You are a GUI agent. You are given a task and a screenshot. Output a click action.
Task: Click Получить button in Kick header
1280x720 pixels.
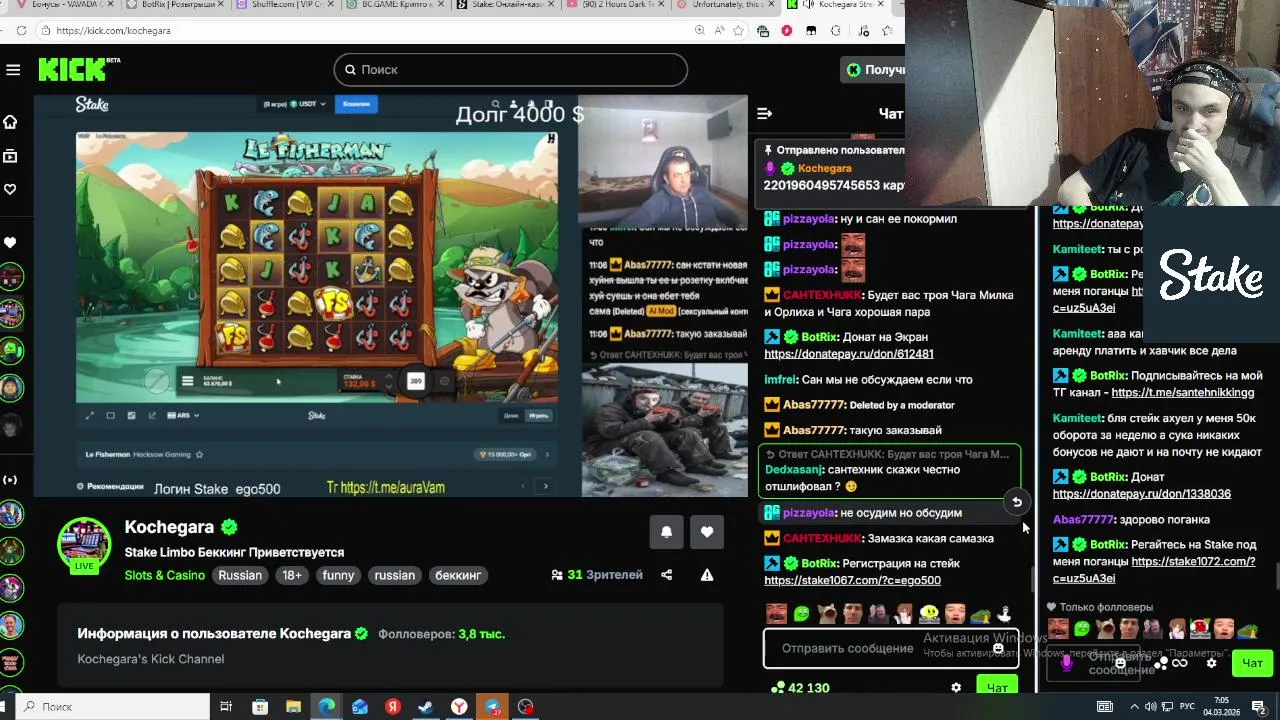point(875,70)
